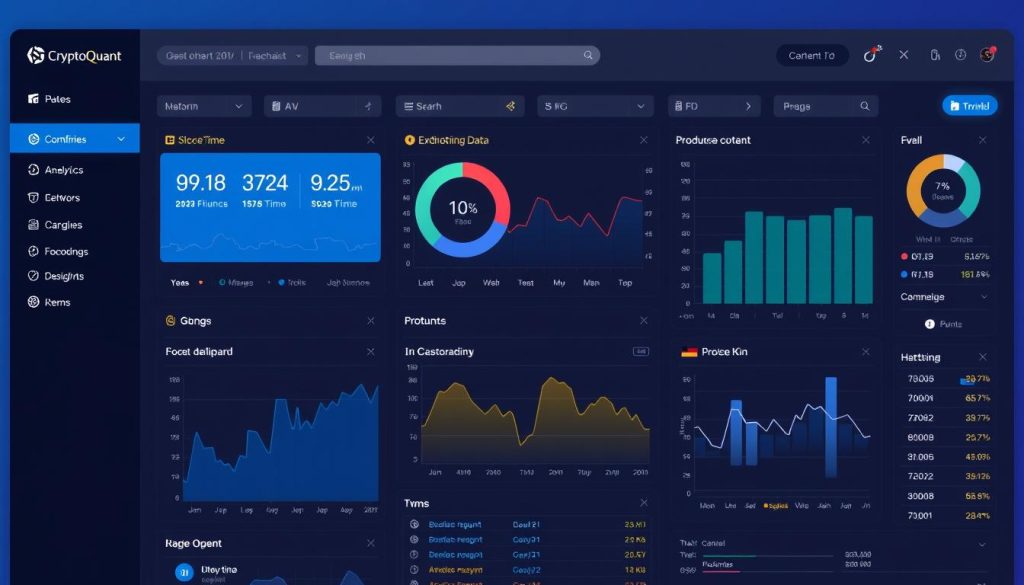The image size is (1024, 585).
Task: Click the CryptoQuant logo icon
Action: (35, 55)
